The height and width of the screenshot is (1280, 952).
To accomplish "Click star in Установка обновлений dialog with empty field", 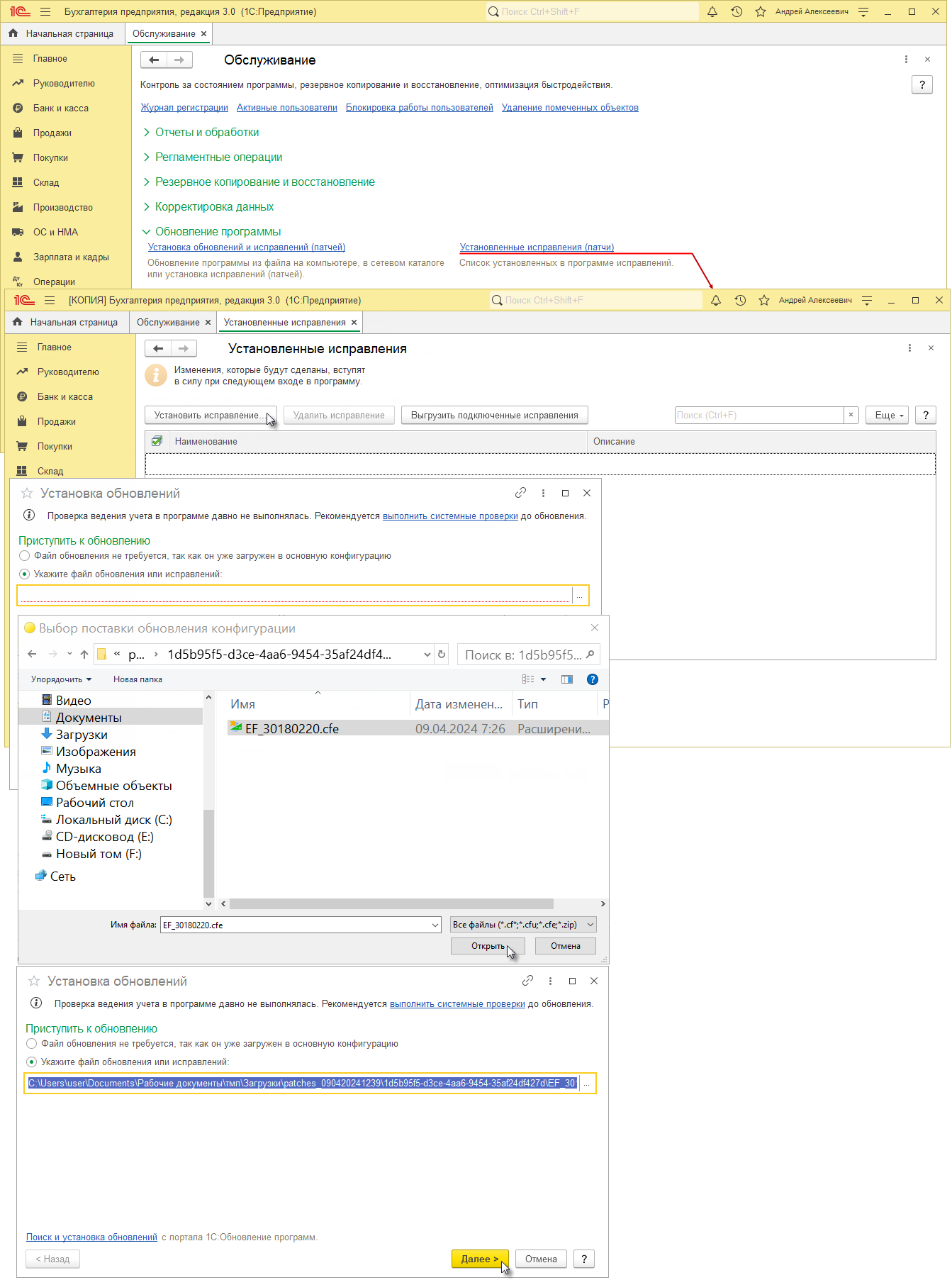I will click(27, 493).
